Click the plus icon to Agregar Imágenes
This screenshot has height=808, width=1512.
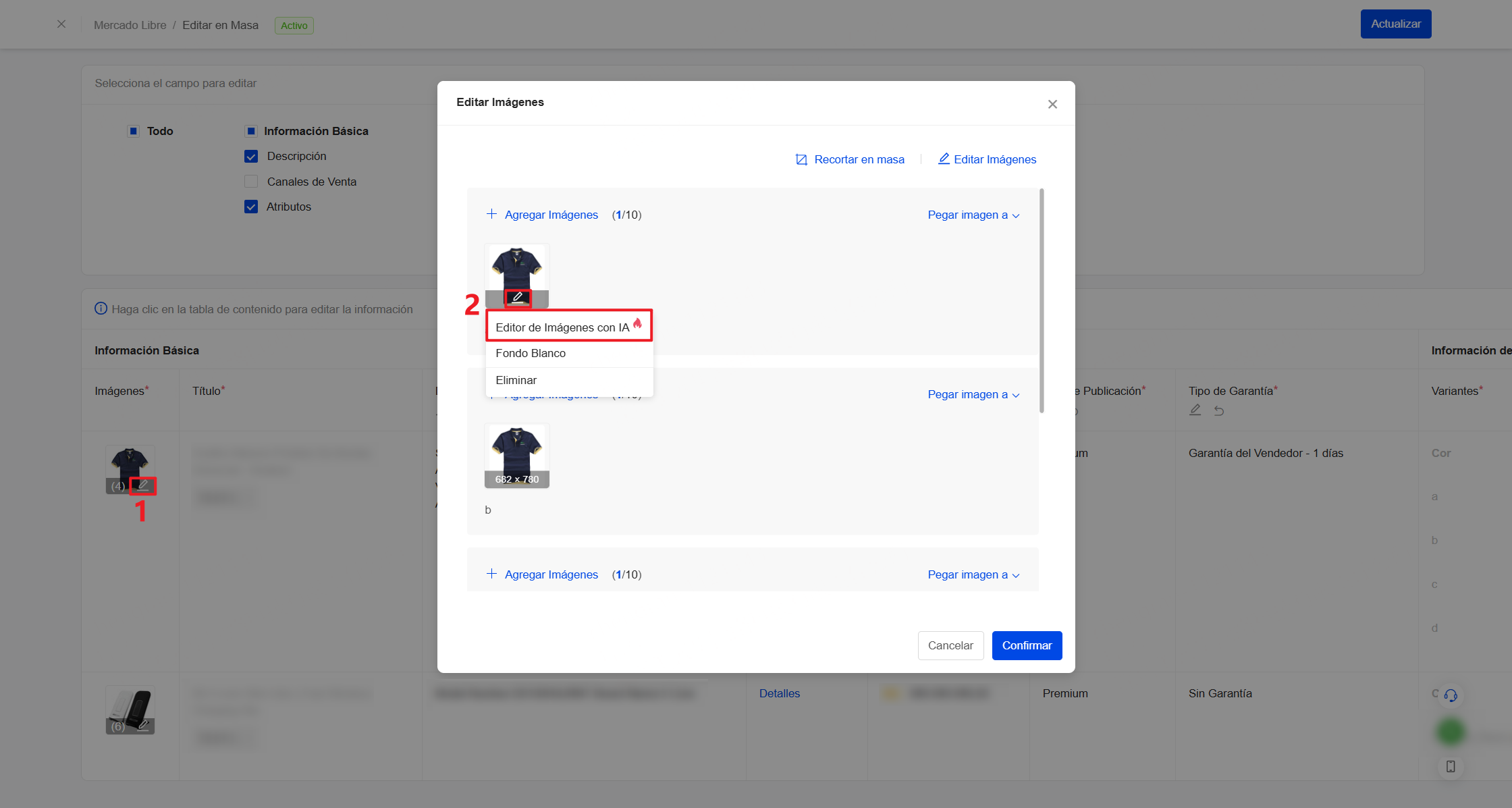491,213
